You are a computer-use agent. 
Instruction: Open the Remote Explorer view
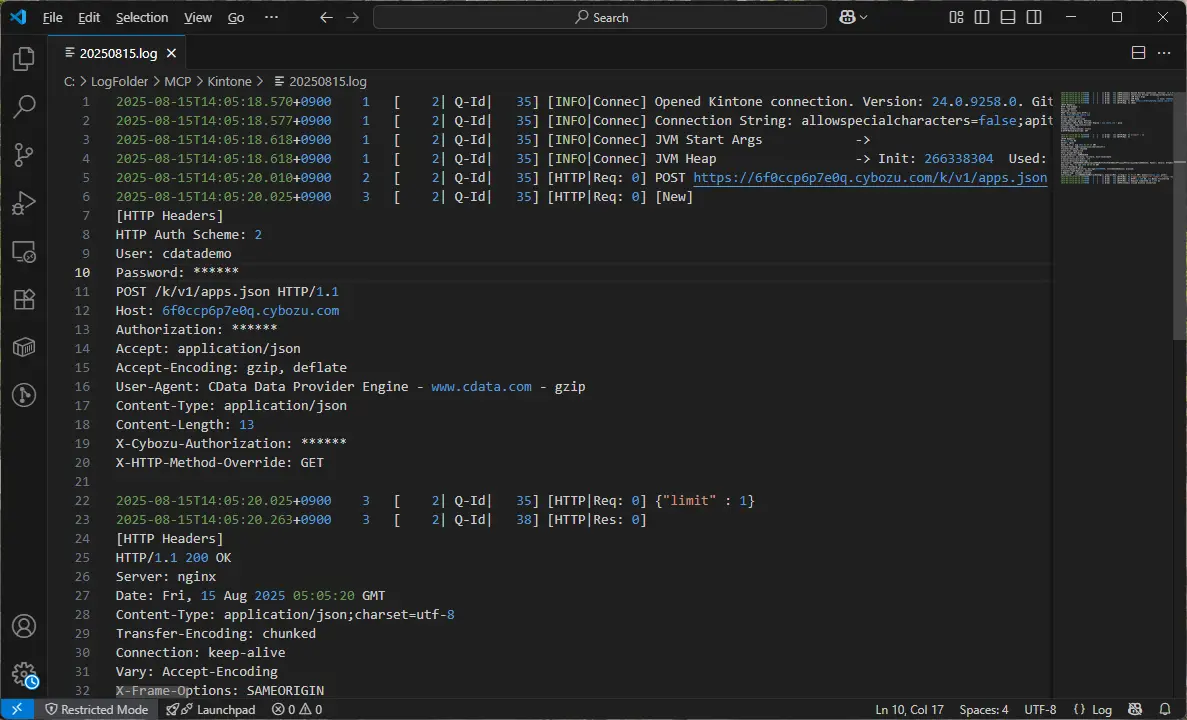tap(23, 251)
